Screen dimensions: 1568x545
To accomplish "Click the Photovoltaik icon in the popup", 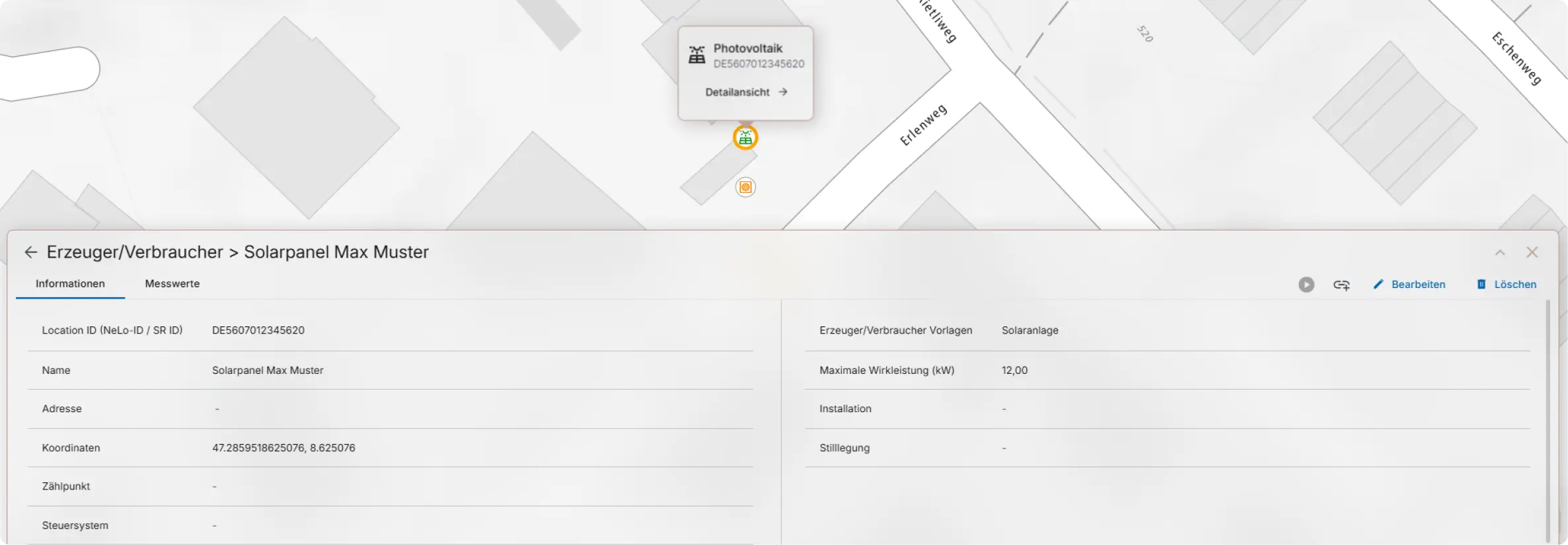I will [x=696, y=55].
